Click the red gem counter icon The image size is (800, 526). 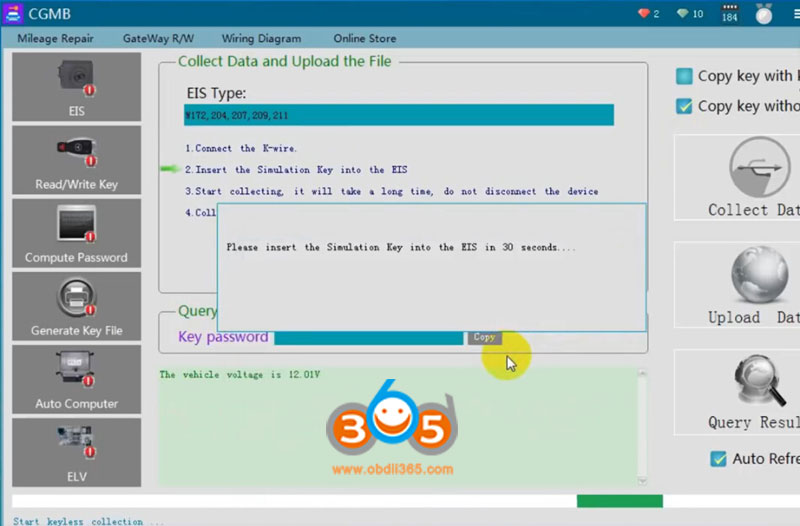(645, 14)
